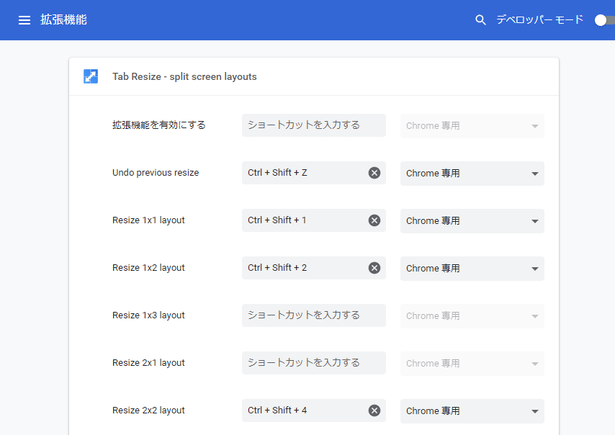Click the Resize 2x1 layout label
This screenshot has width=615, height=435.
pyautogui.click(x=148, y=363)
